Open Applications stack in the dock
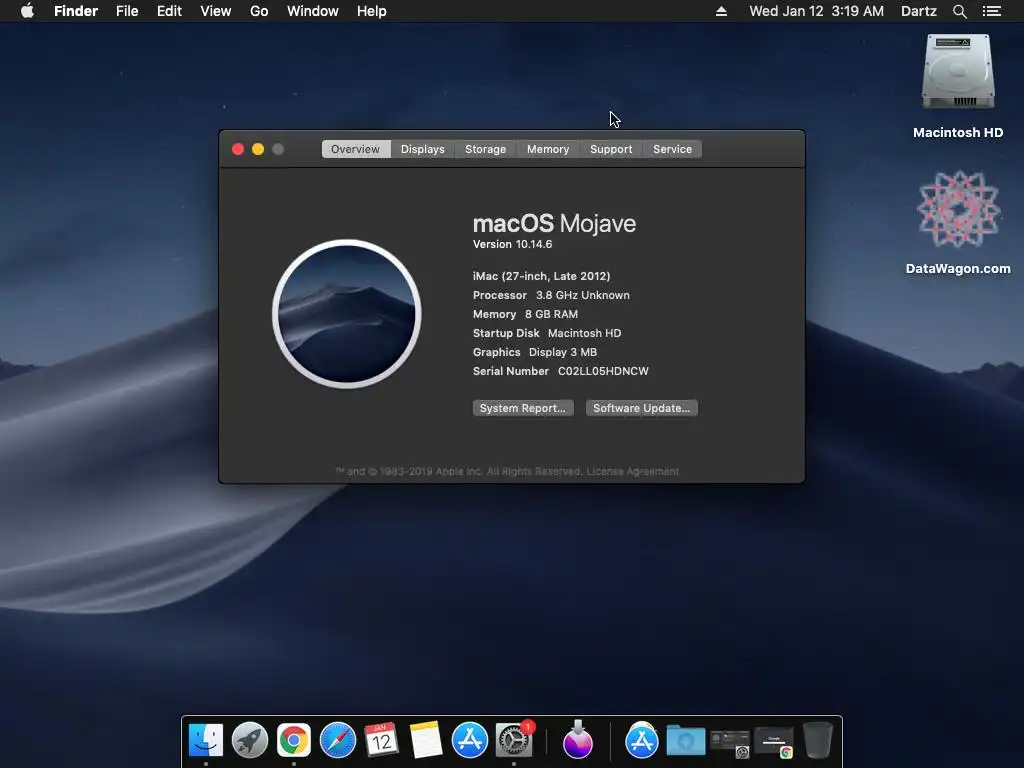The width and height of the screenshot is (1024, 768). tap(641, 741)
